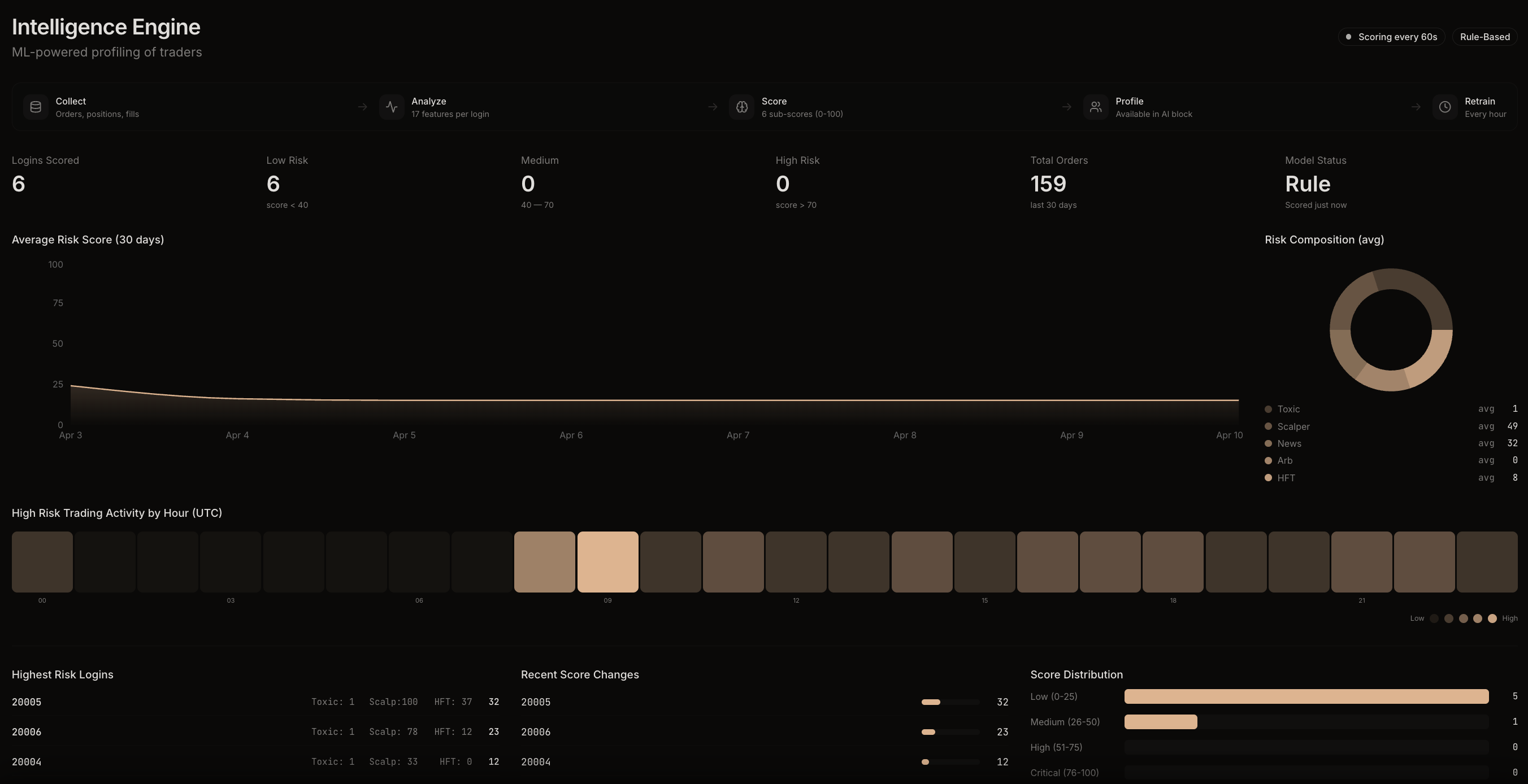Click the Collect database icon
The image size is (1528, 784).
tap(36, 107)
